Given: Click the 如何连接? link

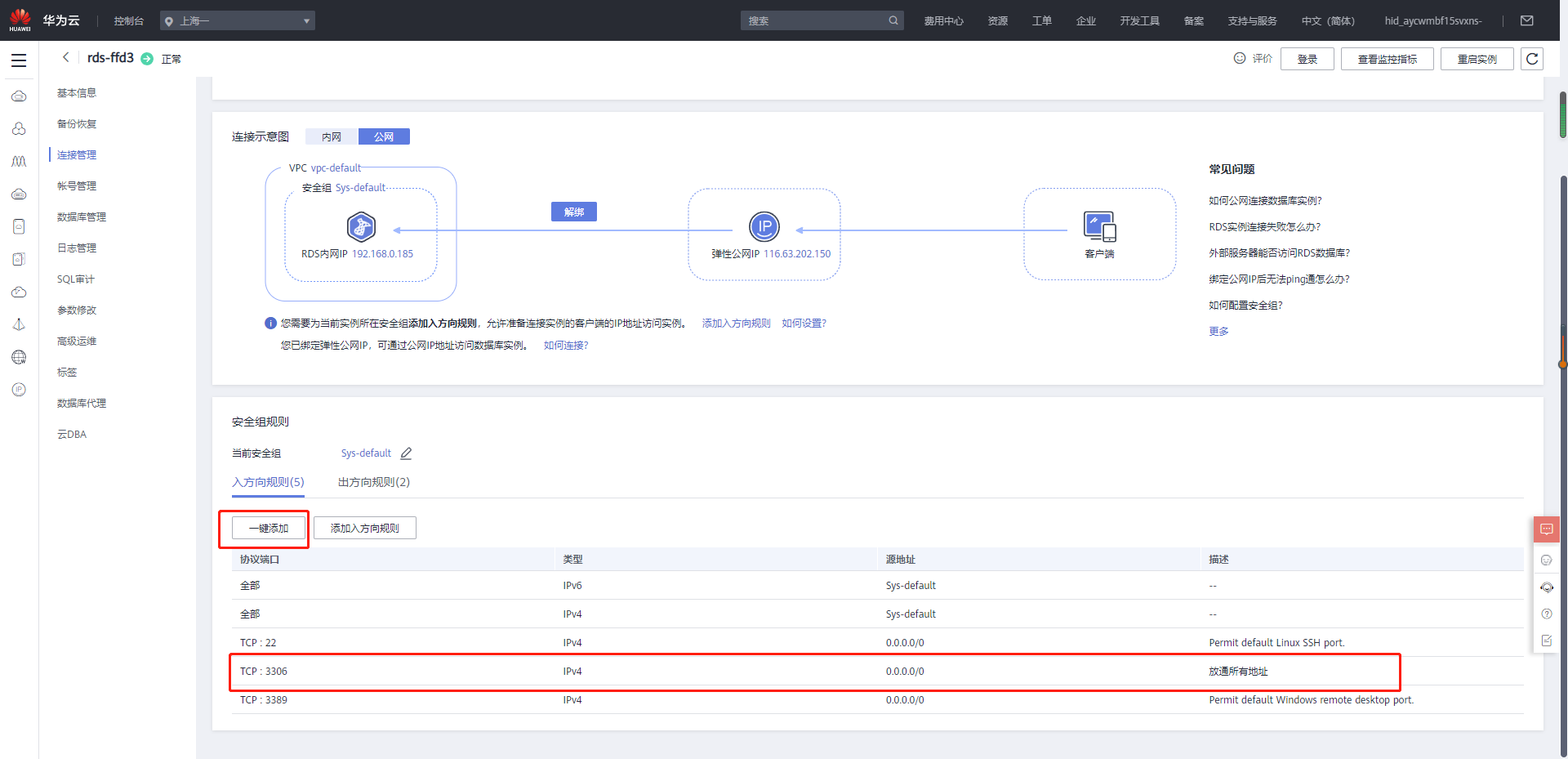Looking at the screenshot, I should (x=566, y=346).
